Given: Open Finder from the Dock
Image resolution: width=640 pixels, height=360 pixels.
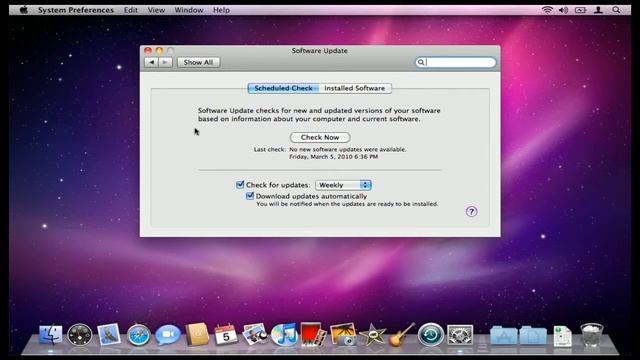Looking at the screenshot, I should pyautogui.click(x=51, y=335).
